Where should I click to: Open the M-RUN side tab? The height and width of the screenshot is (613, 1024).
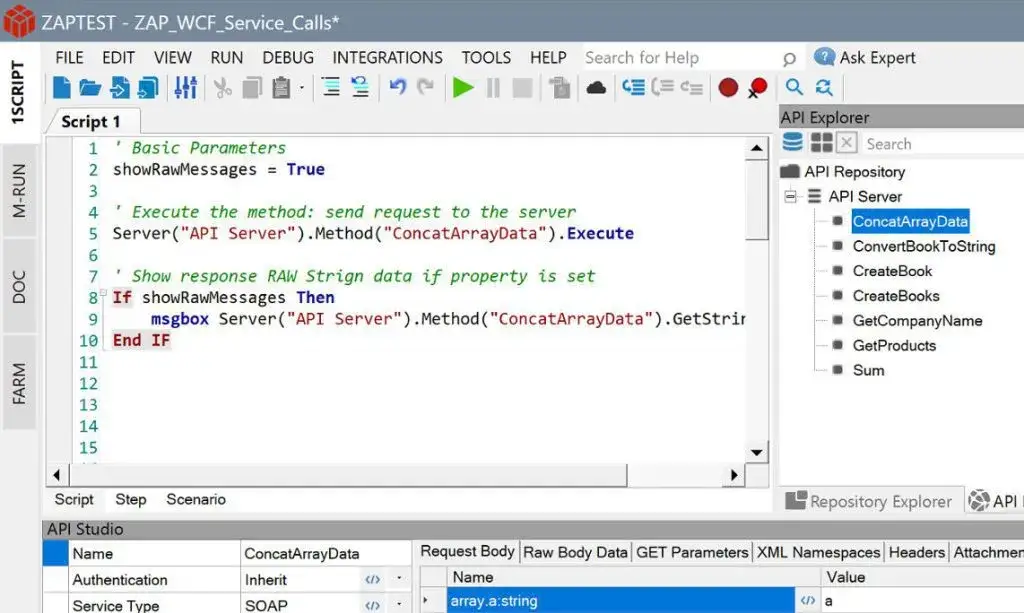[x=20, y=191]
